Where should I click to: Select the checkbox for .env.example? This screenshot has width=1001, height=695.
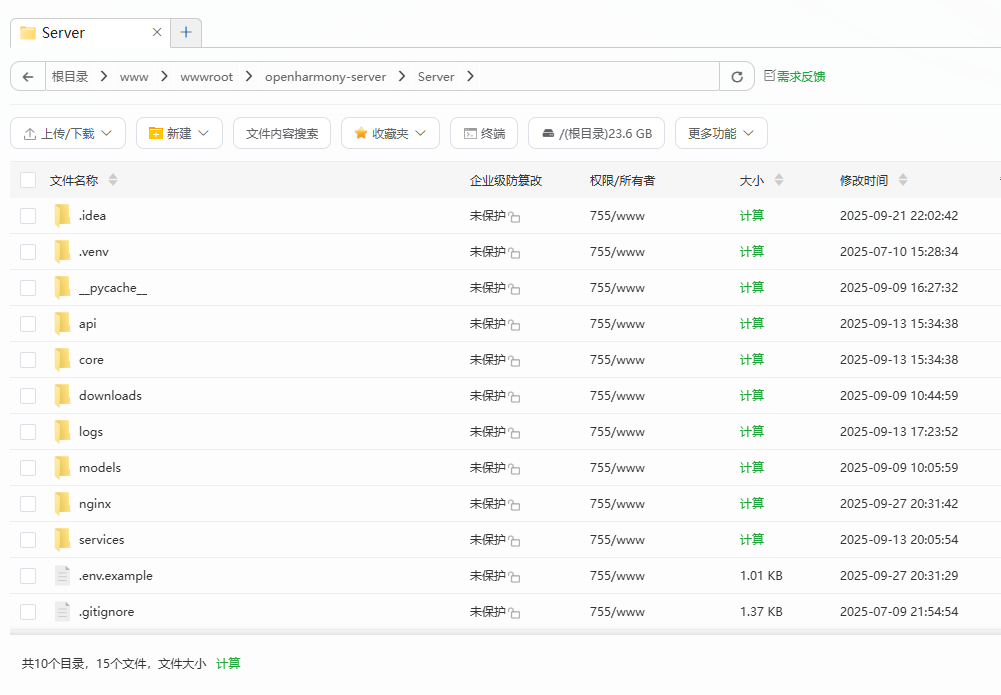click(x=28, y=576)
